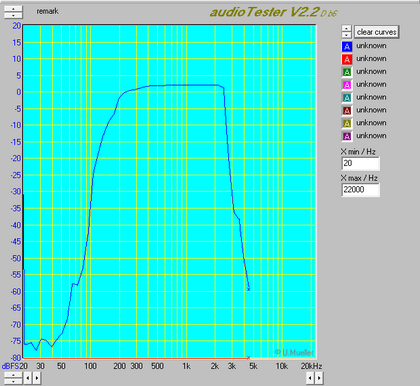420x386 pixels.
Task: Click down arrow of spinner left of remark
Action: point(13,15)
